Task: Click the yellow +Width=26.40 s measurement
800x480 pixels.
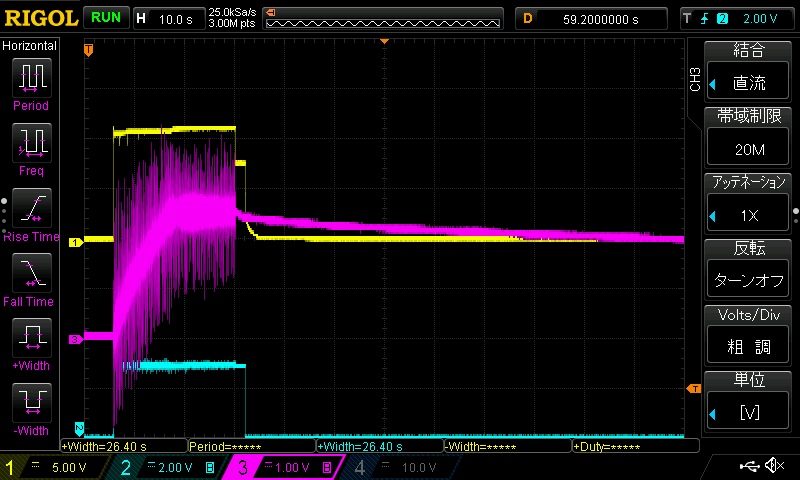Action: [x=124, y=446]
